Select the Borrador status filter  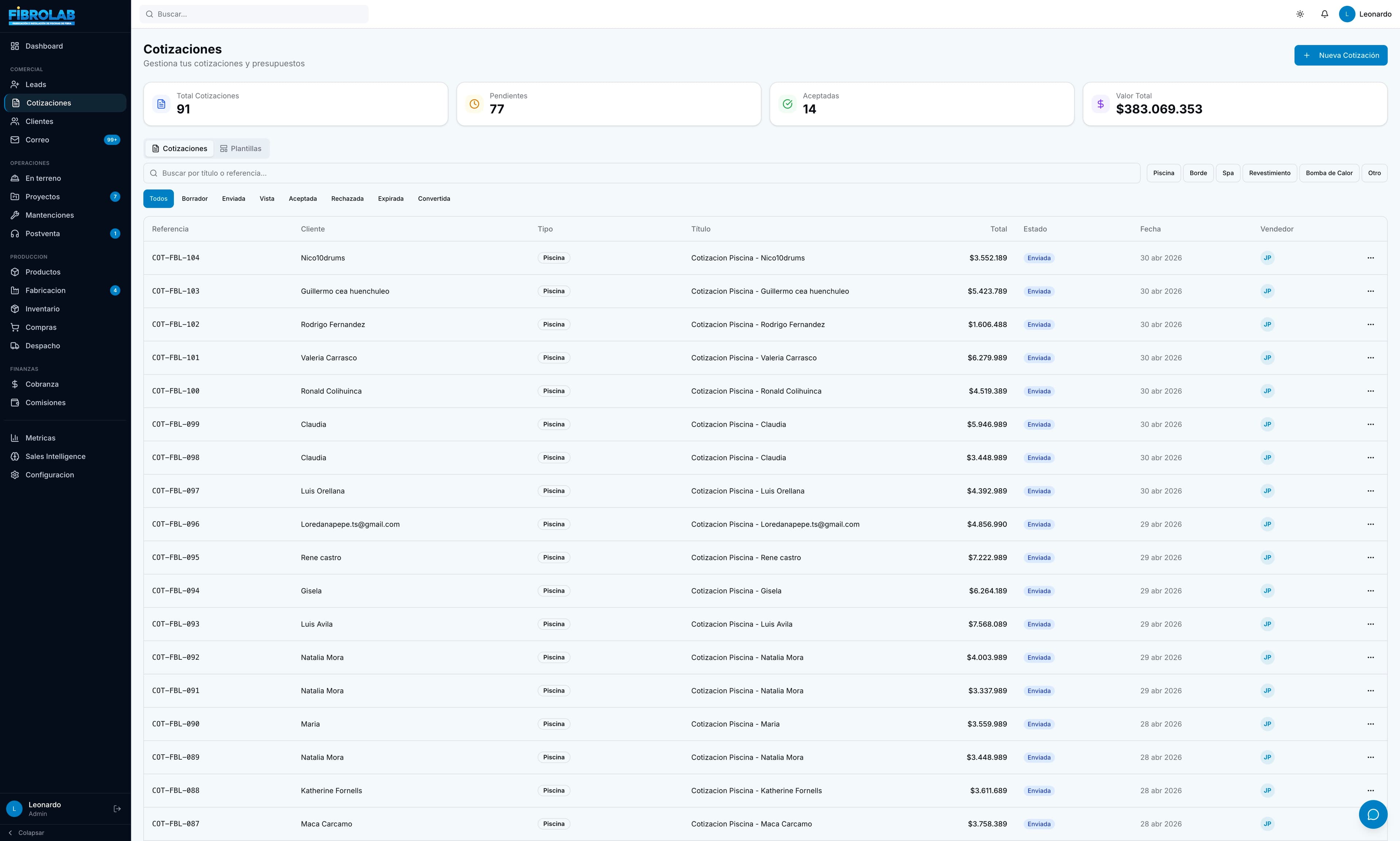pyautogui.click(x=195, y=198)
